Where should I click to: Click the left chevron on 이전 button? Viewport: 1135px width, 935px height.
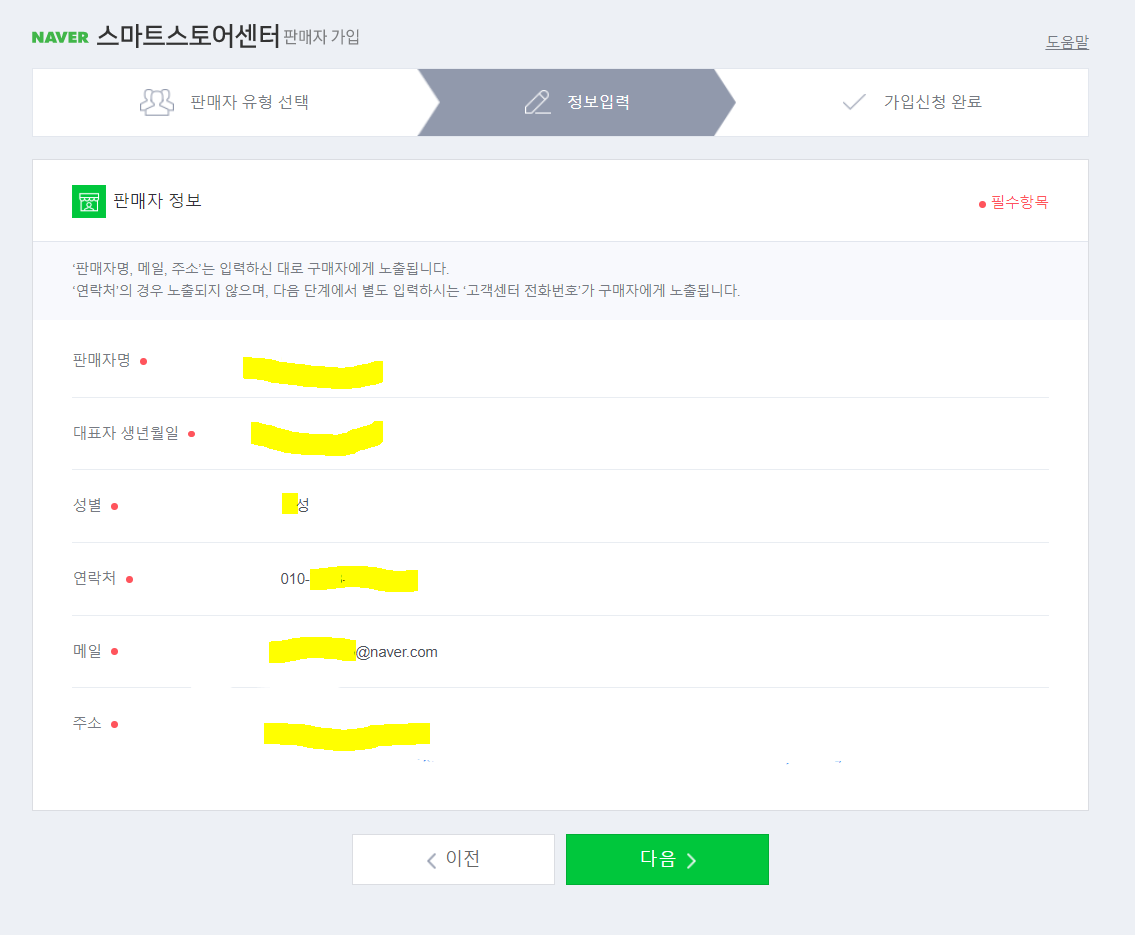pyautogui.click(x=431, y=860)
